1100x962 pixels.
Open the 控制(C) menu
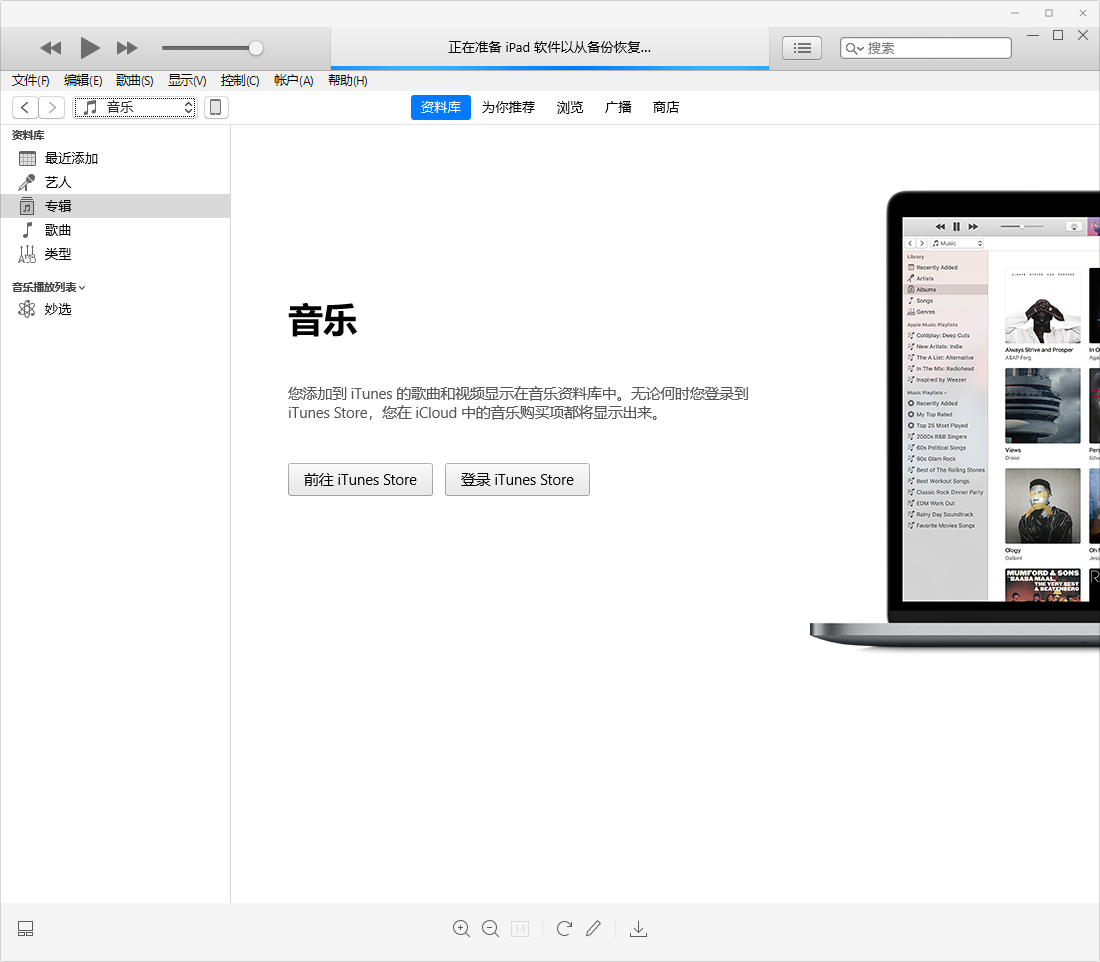240,81
